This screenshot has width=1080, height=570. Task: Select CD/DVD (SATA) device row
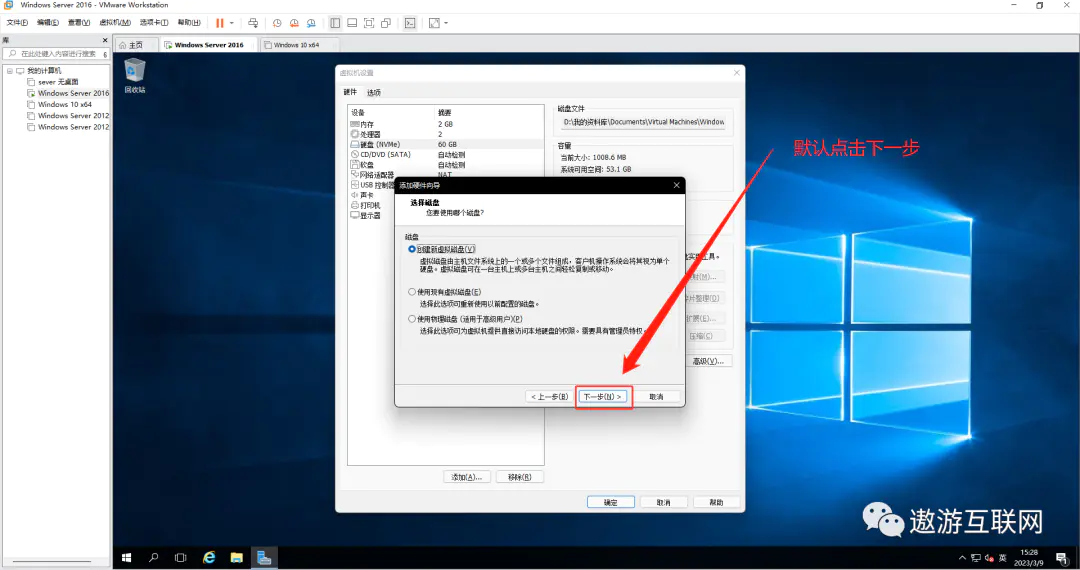pos(446,155)
